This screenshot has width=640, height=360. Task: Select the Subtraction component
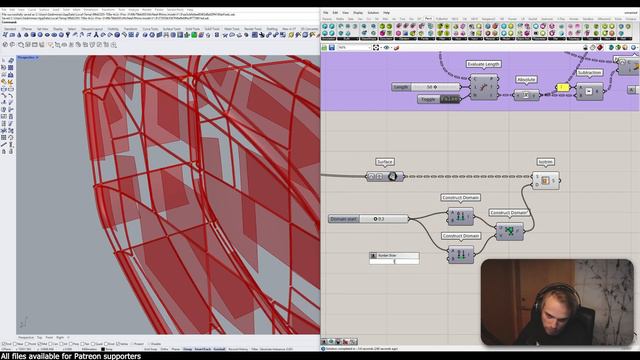coord(589,91)
